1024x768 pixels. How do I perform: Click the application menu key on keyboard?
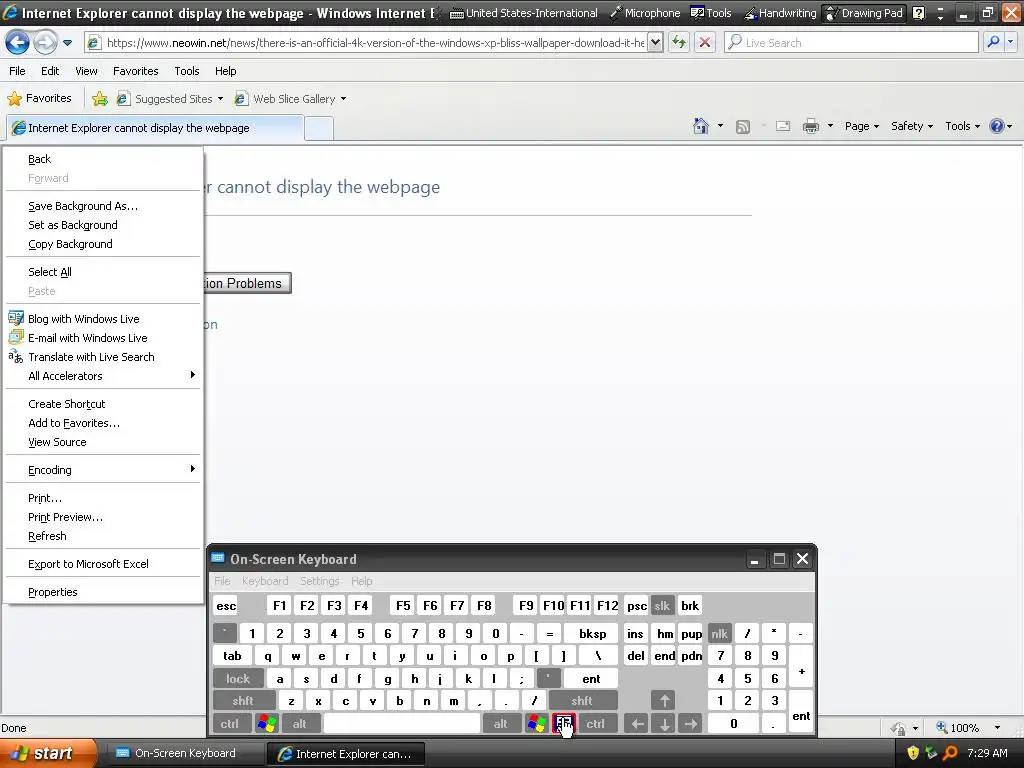coord(564,724)
